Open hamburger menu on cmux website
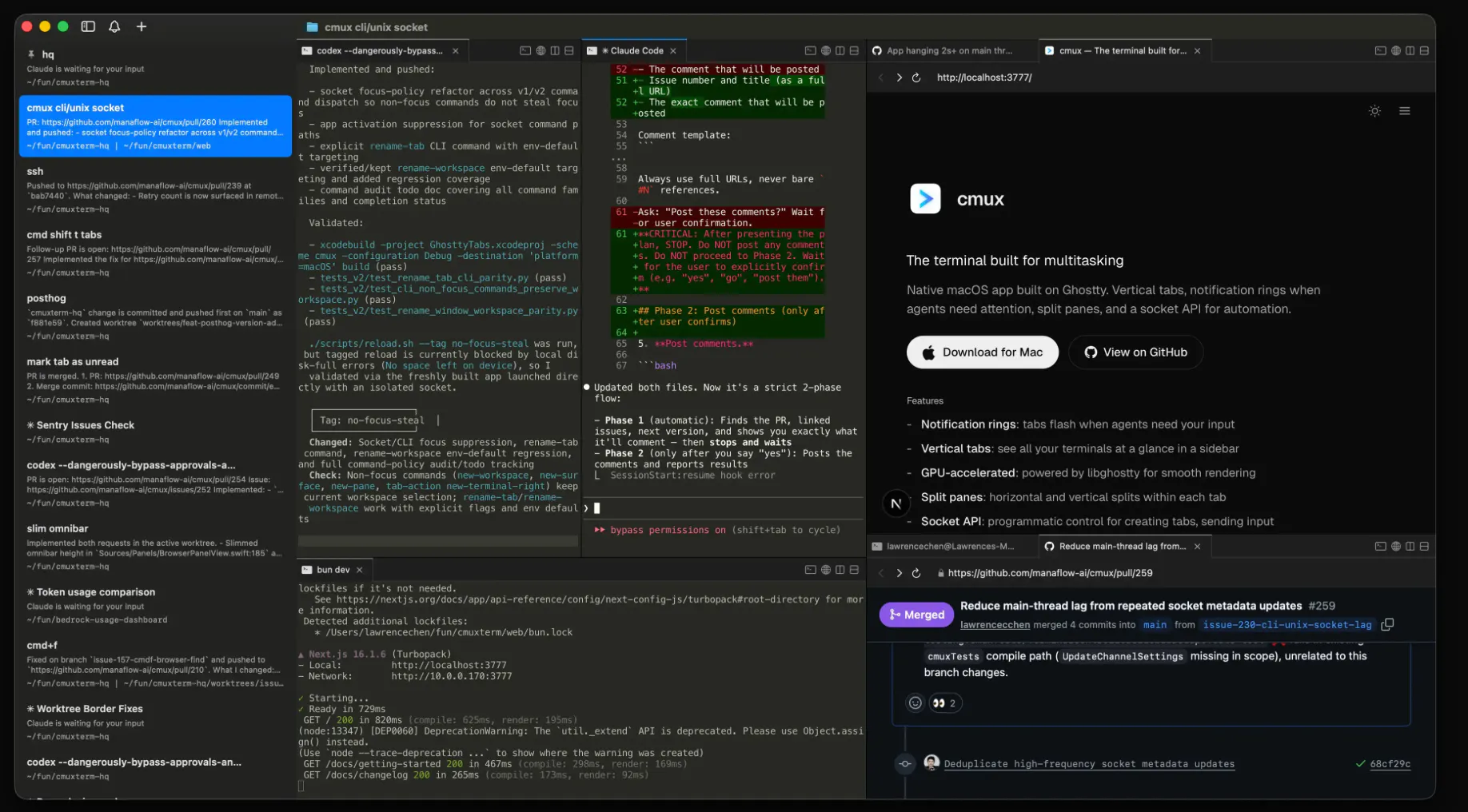Screen dimensions: 1468x812 tap(1405, 111)
